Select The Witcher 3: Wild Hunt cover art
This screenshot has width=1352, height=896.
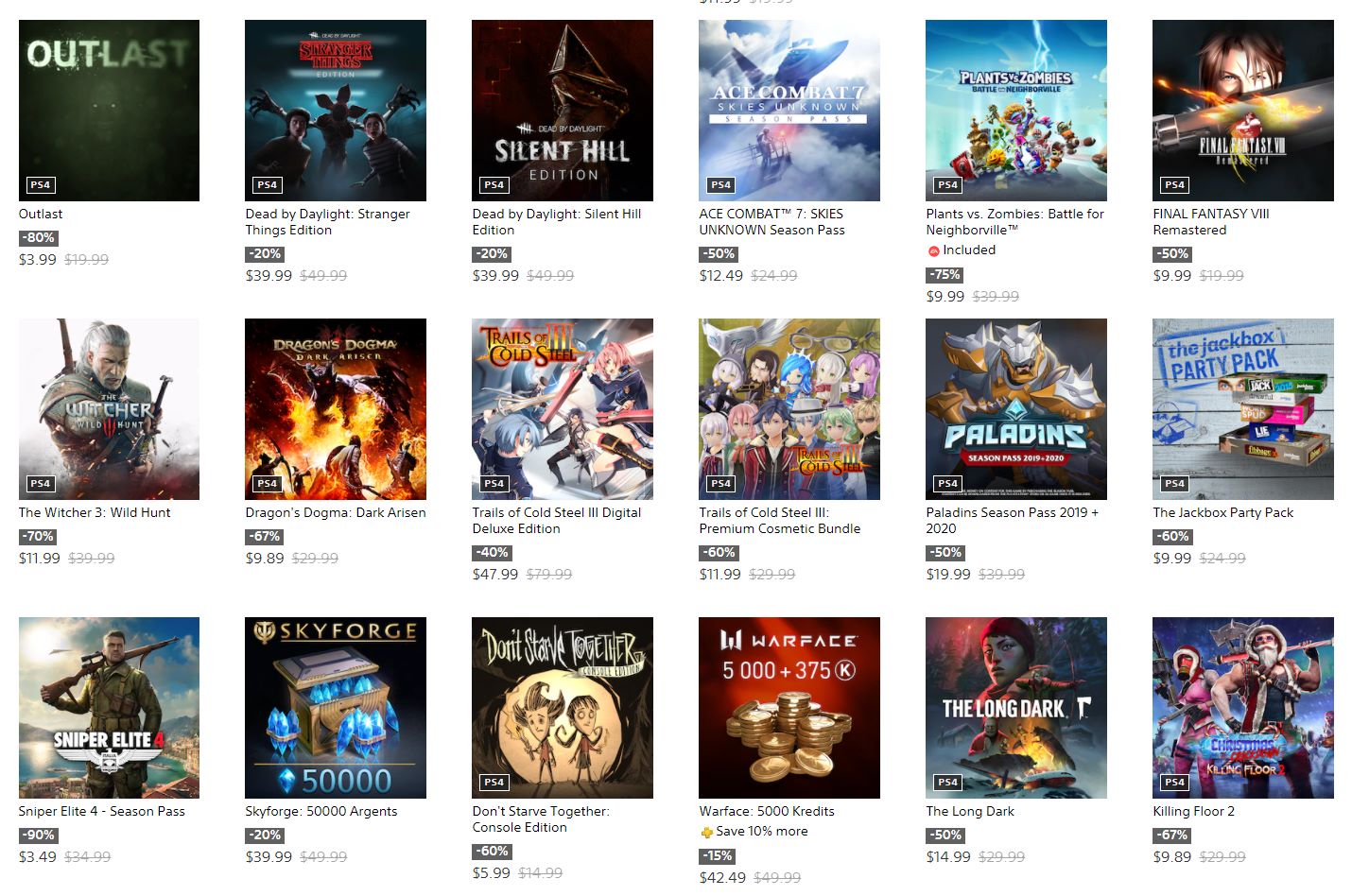pos(109,409)
